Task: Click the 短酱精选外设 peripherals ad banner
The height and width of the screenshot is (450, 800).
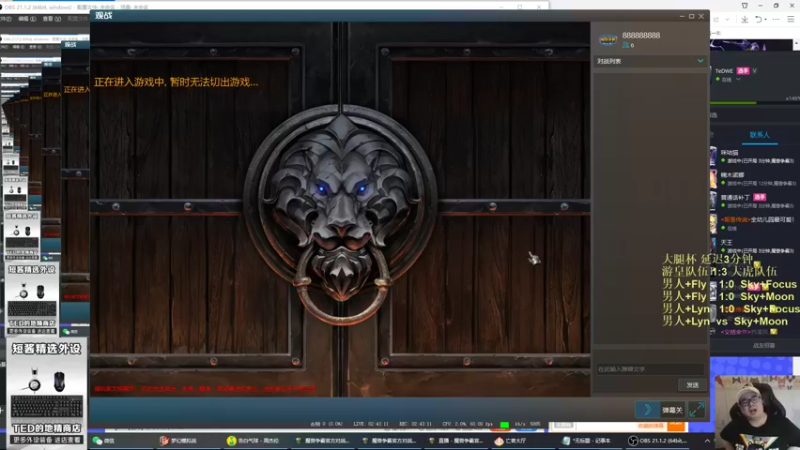Action: pyautogui.click(x=46, y=394)
